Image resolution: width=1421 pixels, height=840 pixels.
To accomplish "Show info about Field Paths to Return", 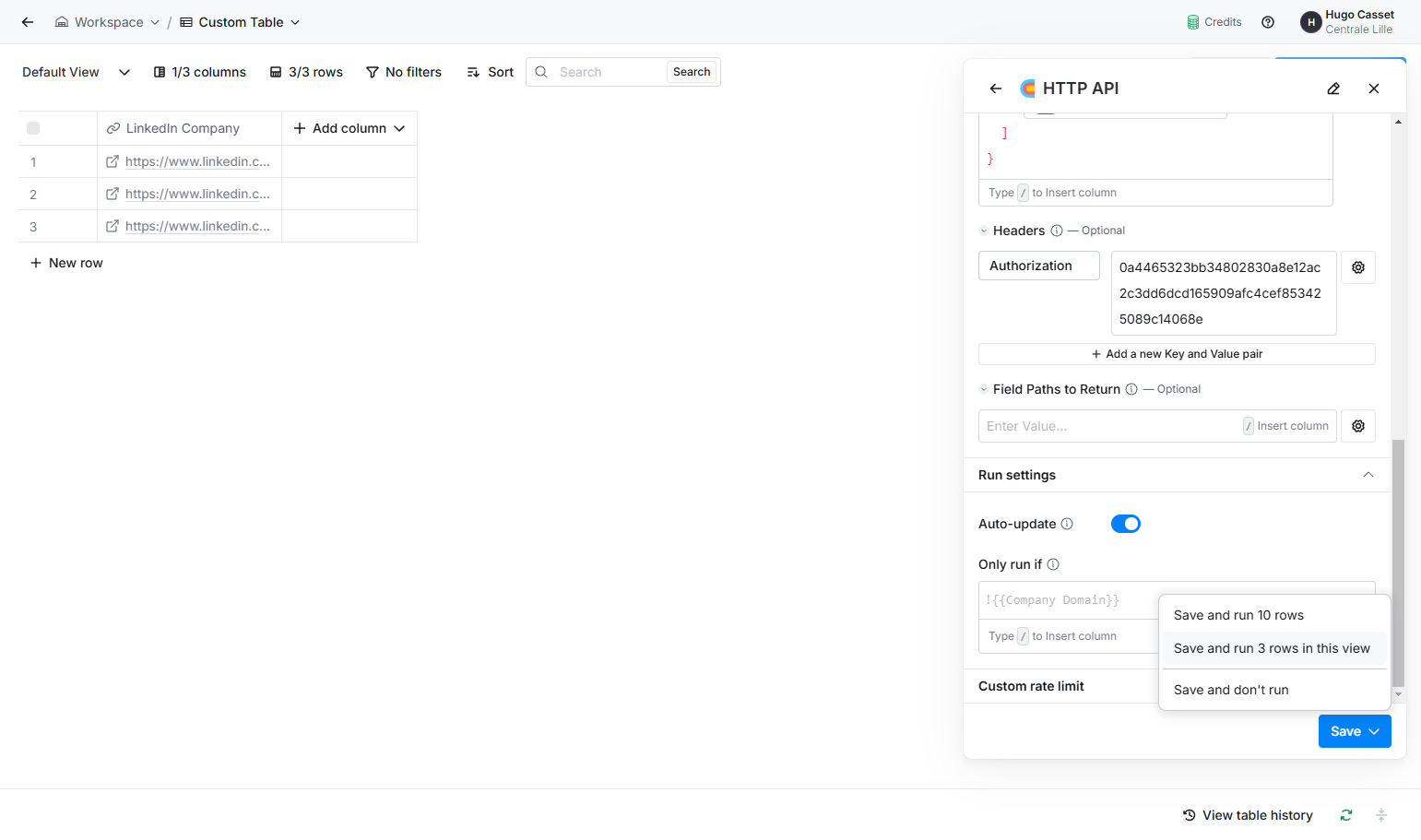I will coord(1131,389).
